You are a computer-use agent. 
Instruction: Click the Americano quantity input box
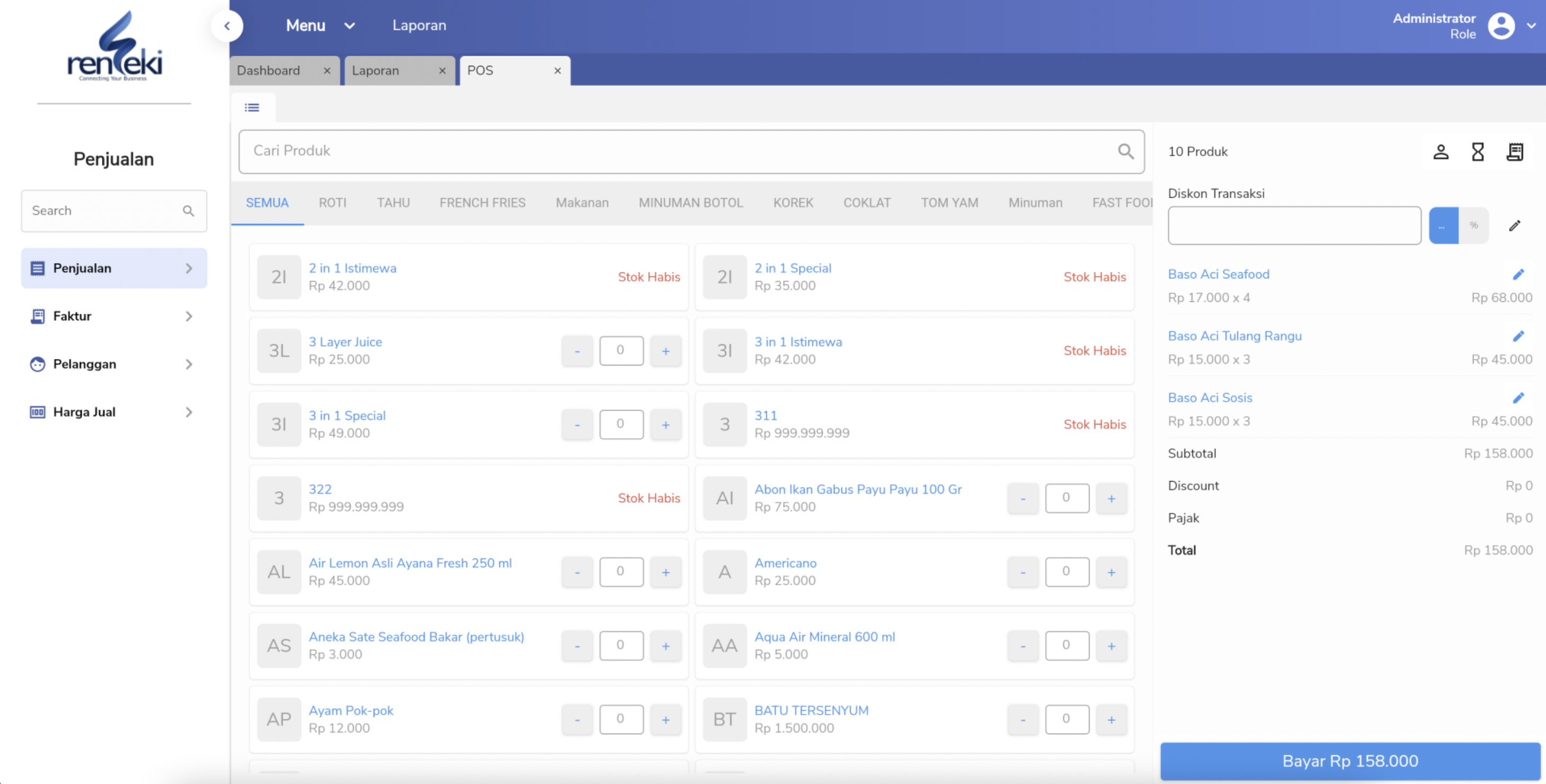pyautogui.click(x=1066, y=572)
